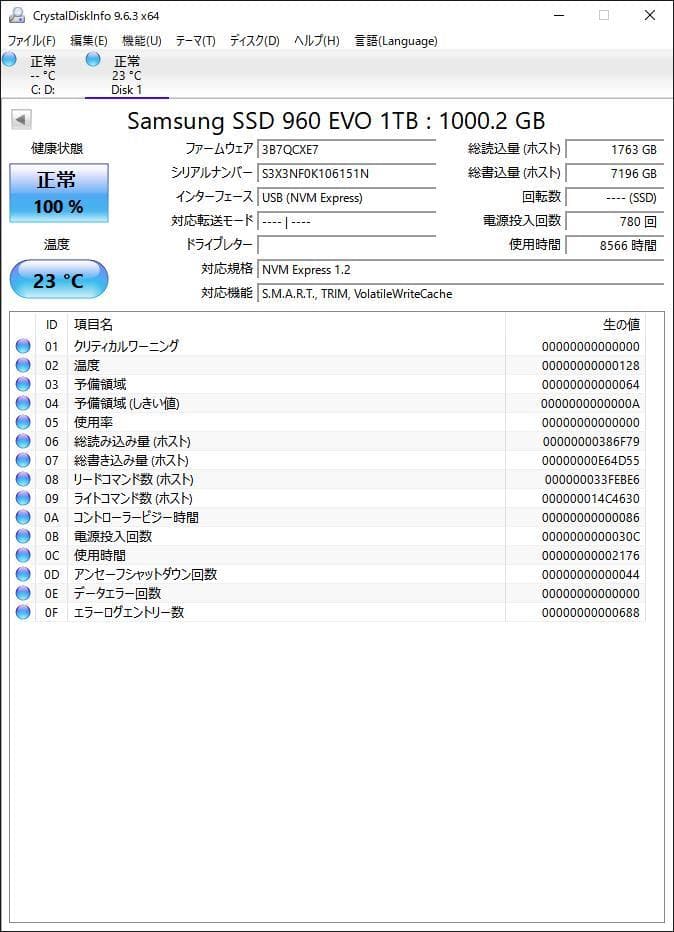Image resolution: width=674 pixels, height=932 pixels.
Task: Open the ディスク(D) menu
Action: [x=254, y=40]
